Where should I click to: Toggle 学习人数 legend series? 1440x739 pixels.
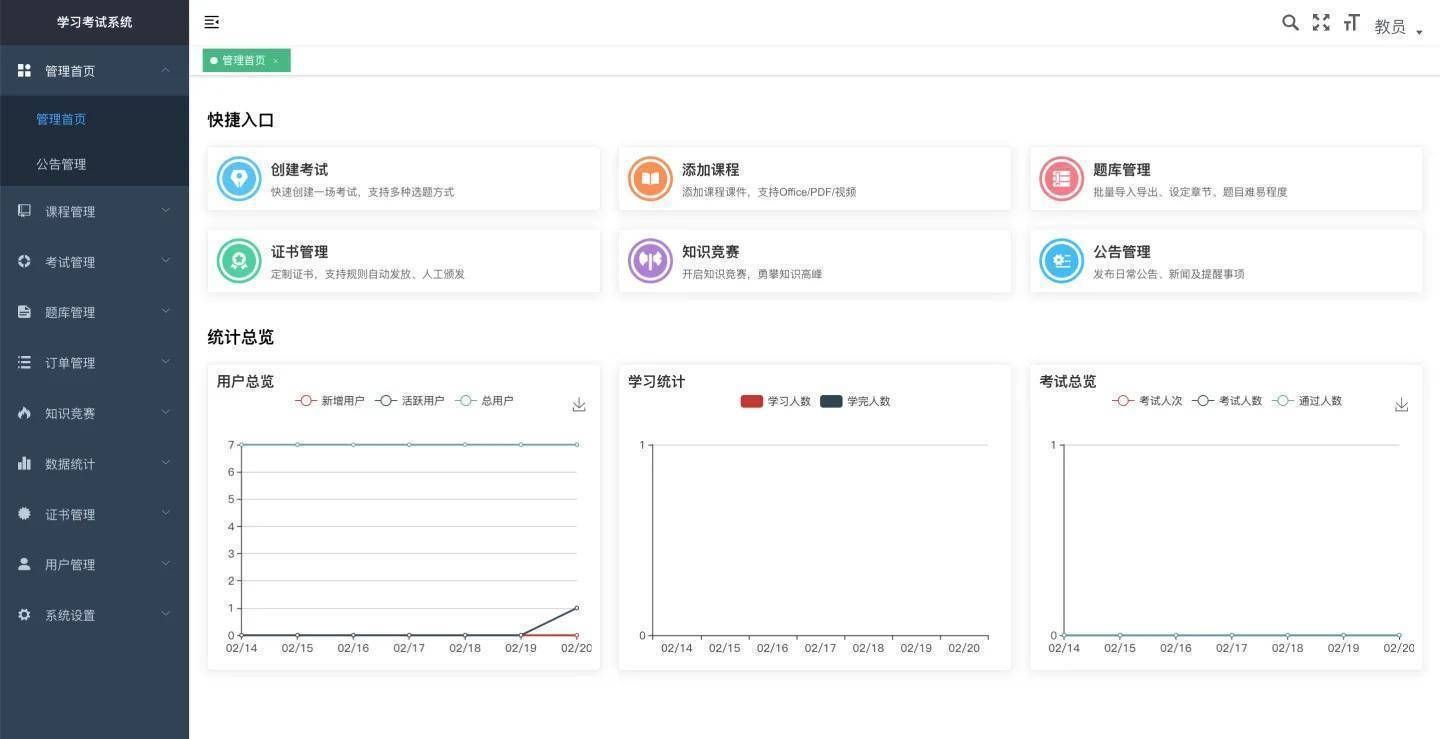click(x=775, y=401)
